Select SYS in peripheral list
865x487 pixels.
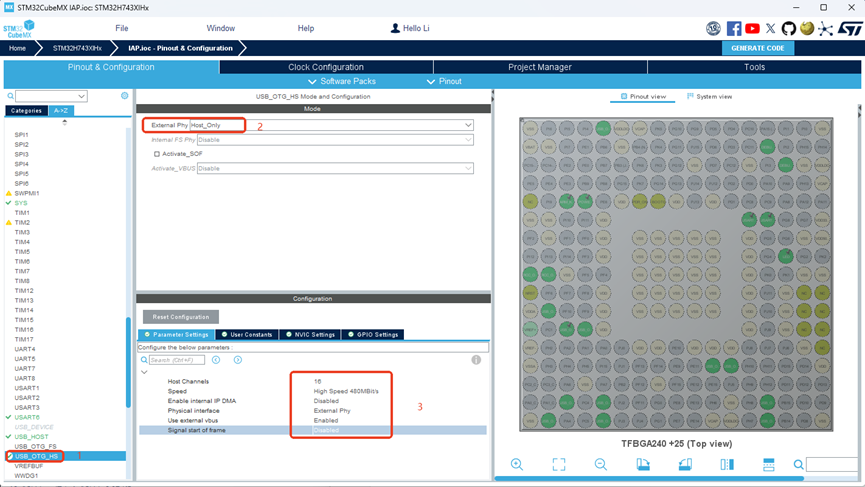21,203
